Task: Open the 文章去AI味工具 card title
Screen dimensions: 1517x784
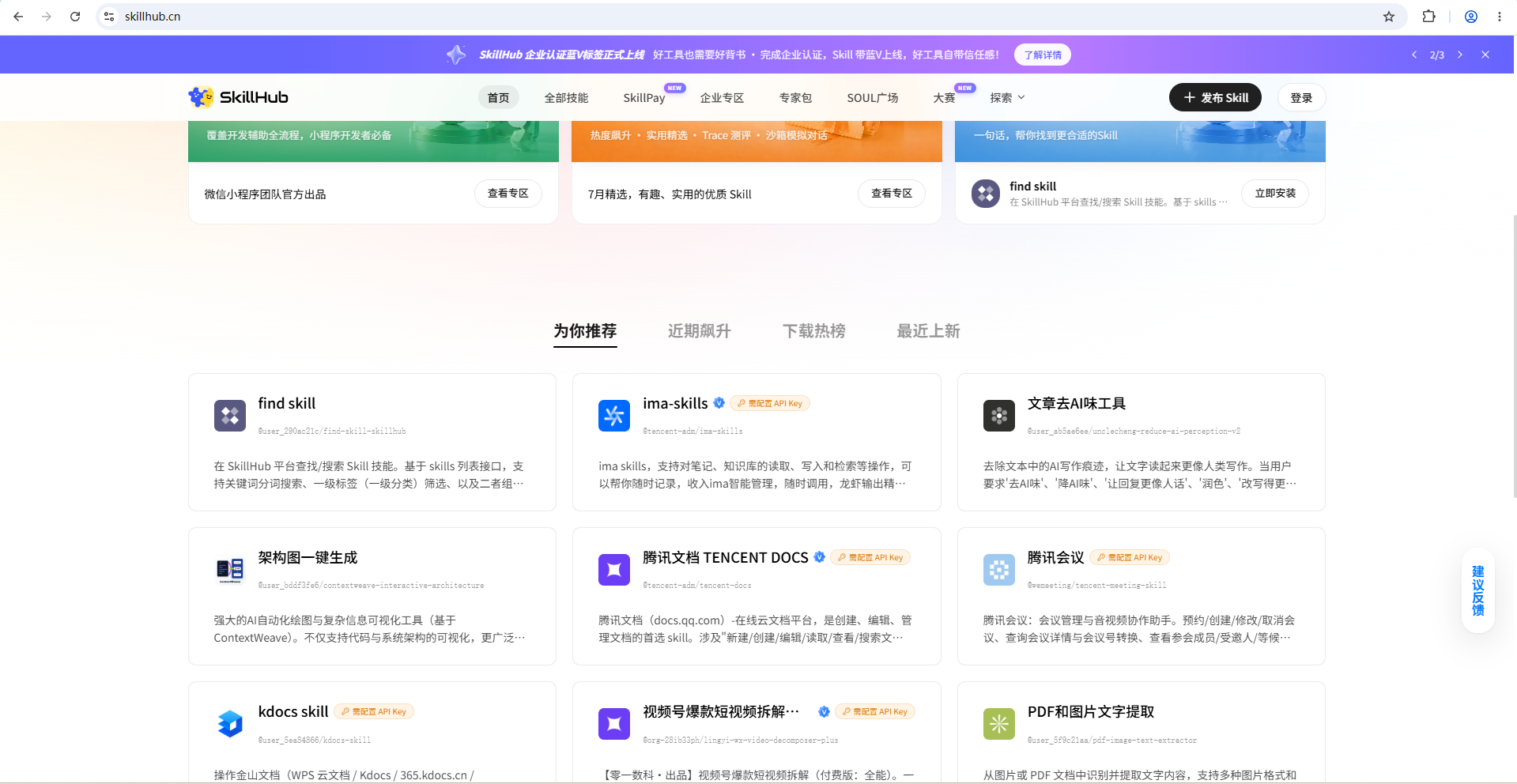Action: pyautogui.click(x=1077, y=403)
